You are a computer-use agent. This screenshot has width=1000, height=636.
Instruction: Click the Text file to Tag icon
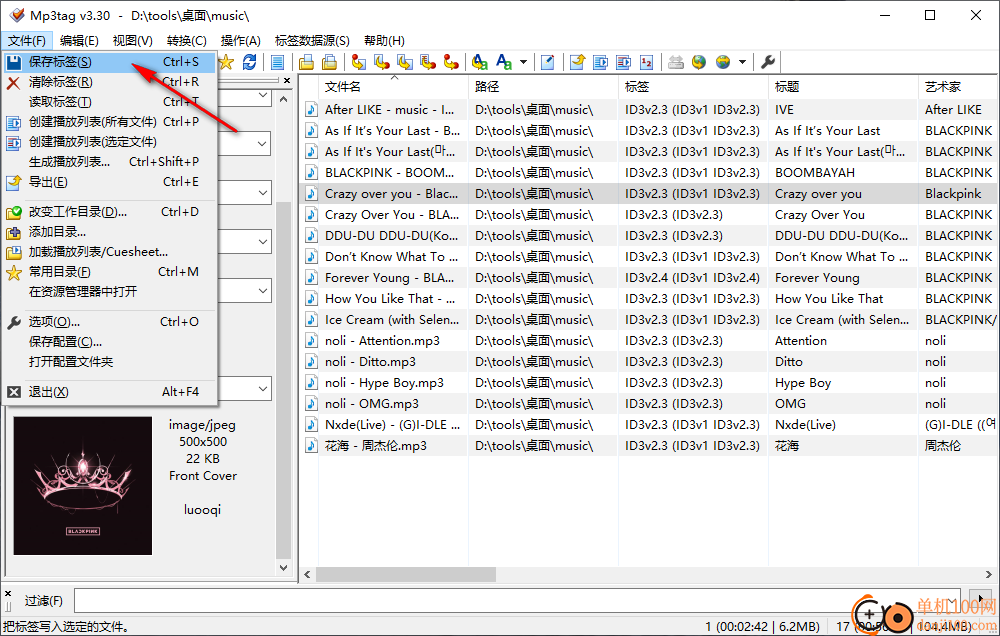pos(428,62)
